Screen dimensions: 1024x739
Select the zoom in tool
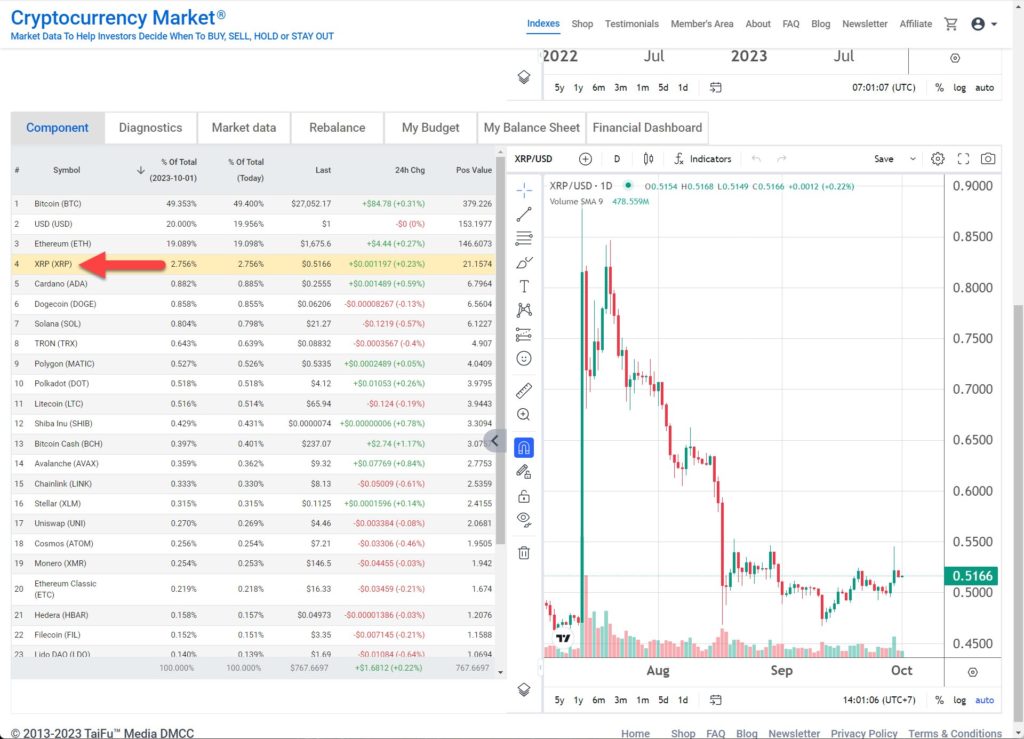pos(524,415)
